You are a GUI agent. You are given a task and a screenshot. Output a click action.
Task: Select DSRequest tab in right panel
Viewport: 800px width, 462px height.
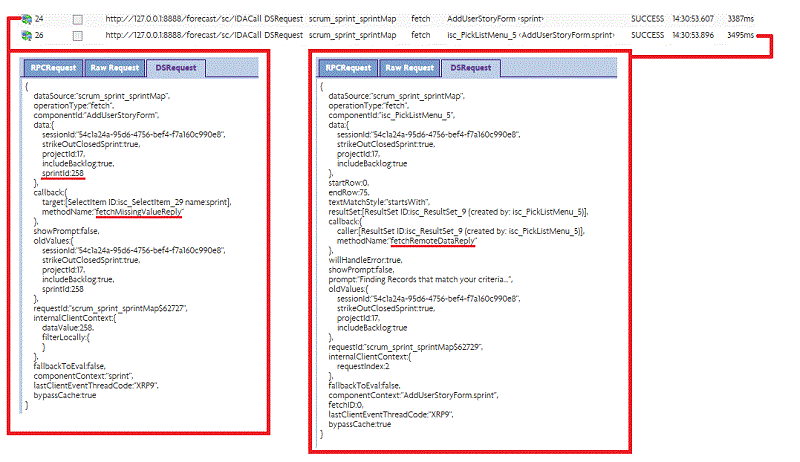click(470, 68)
